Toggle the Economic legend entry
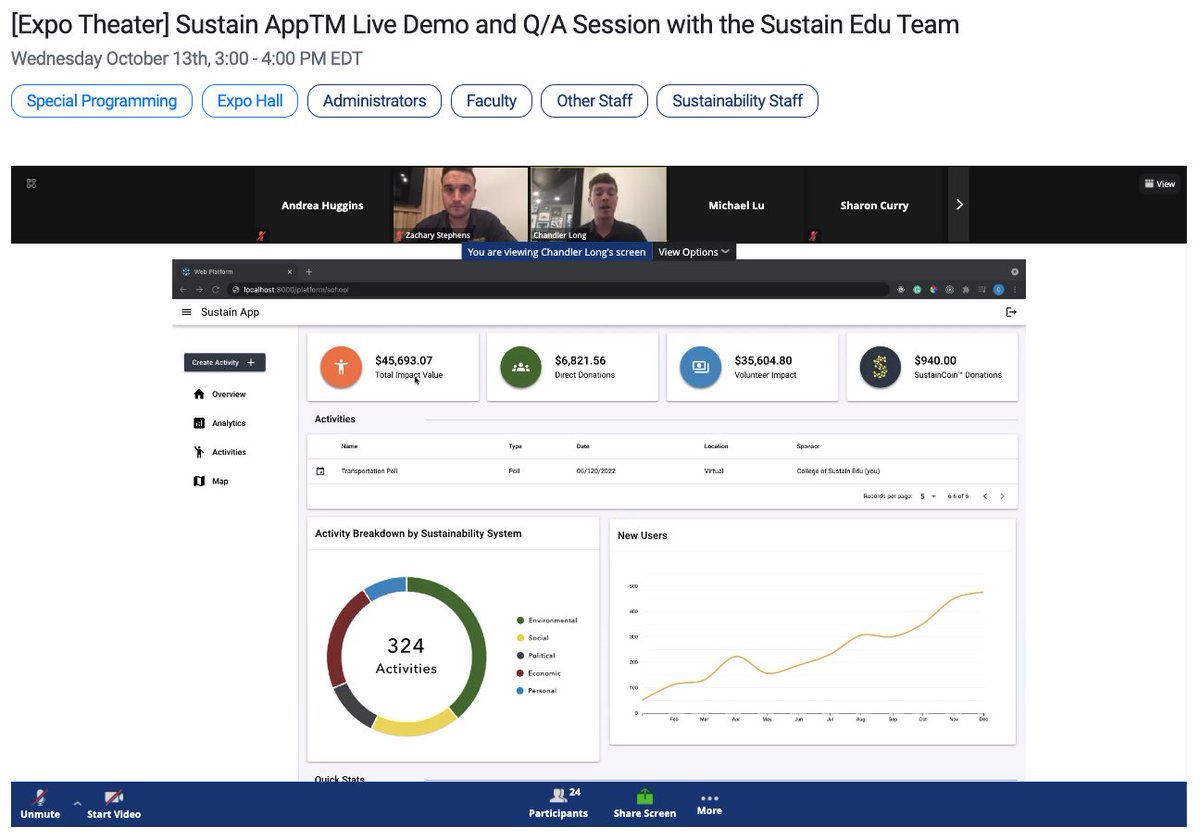Viewport: 1200px width, 840px height. (x=538, y=673)
